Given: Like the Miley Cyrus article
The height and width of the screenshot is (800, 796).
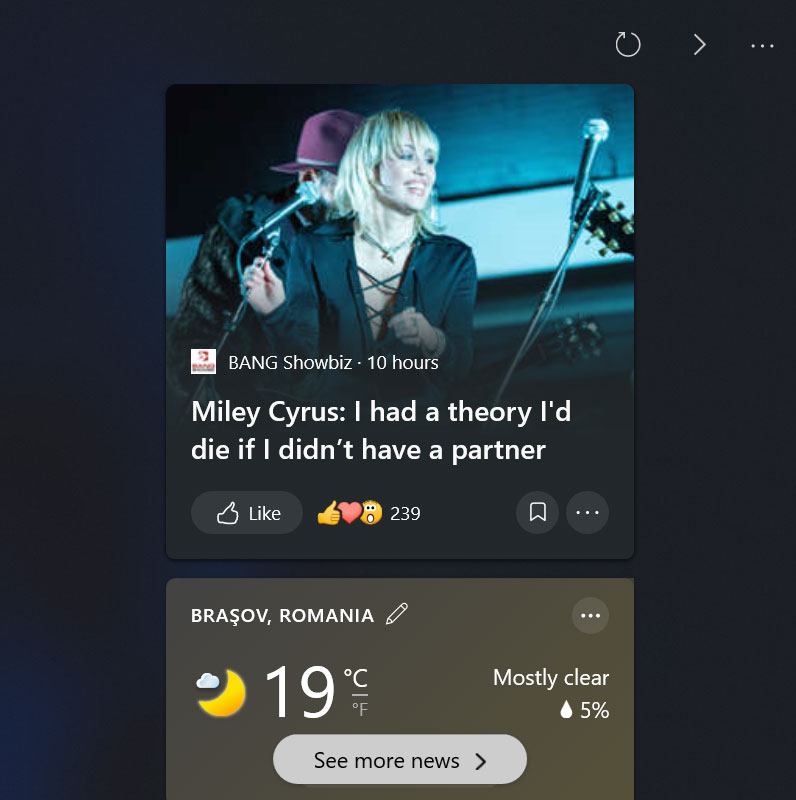Looking at the screenshot, I should pos(247,513).
